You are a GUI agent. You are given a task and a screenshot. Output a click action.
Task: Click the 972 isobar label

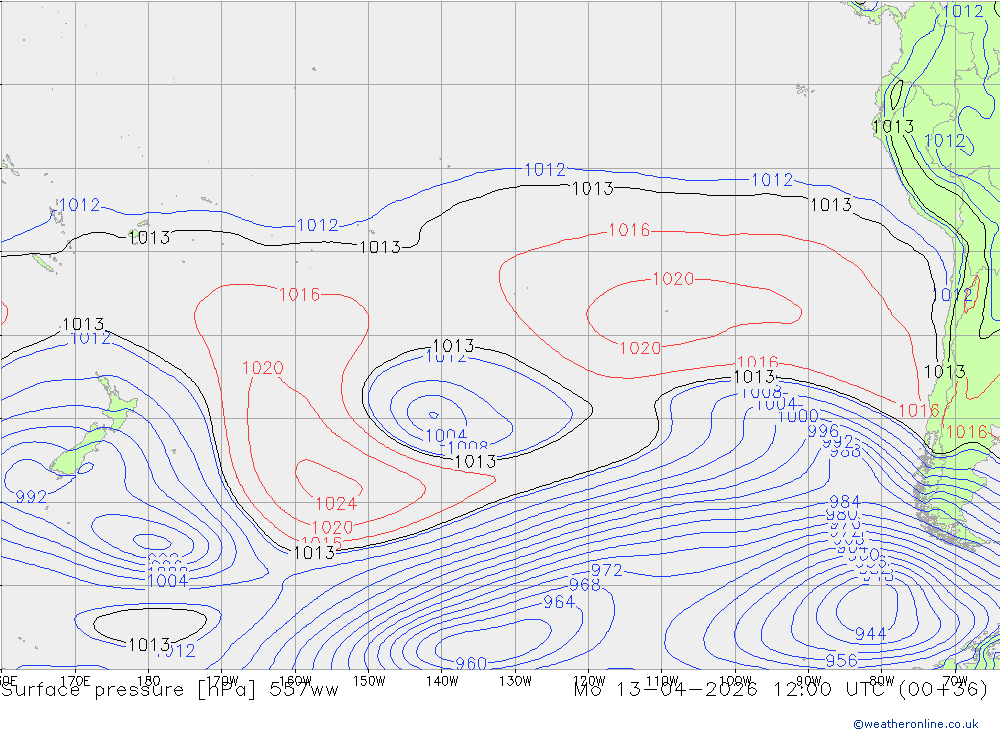(607, 570)
